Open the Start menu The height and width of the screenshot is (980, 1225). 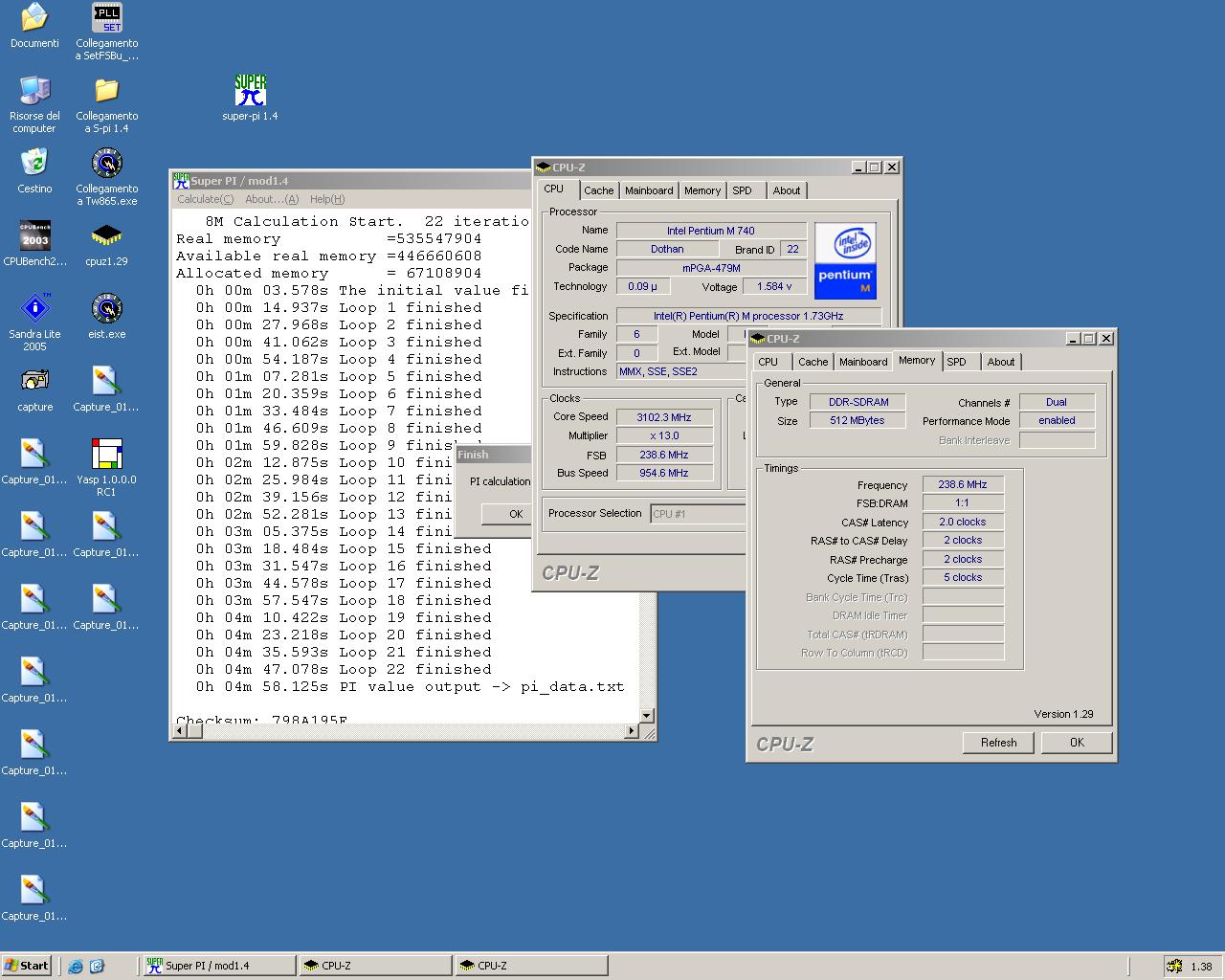pos(27,966)
